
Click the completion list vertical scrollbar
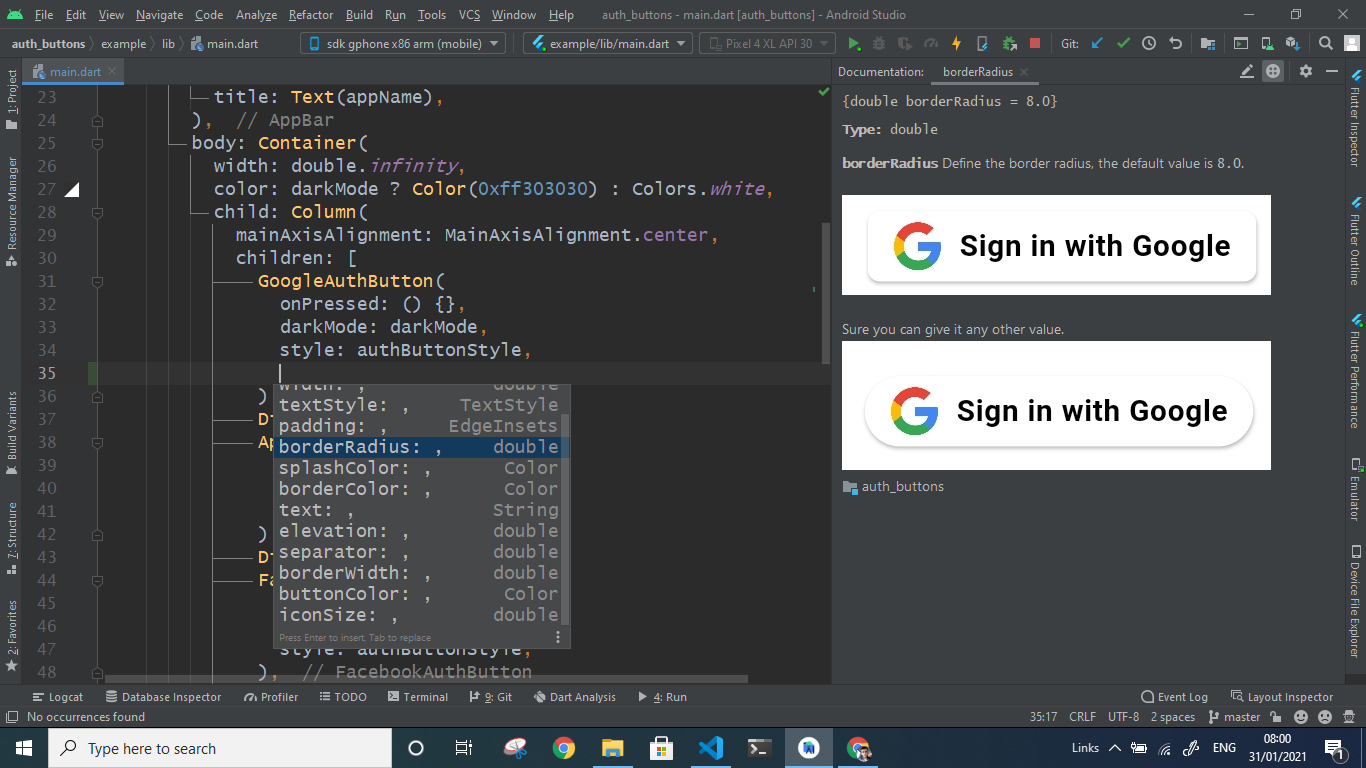tap(565, 520)
